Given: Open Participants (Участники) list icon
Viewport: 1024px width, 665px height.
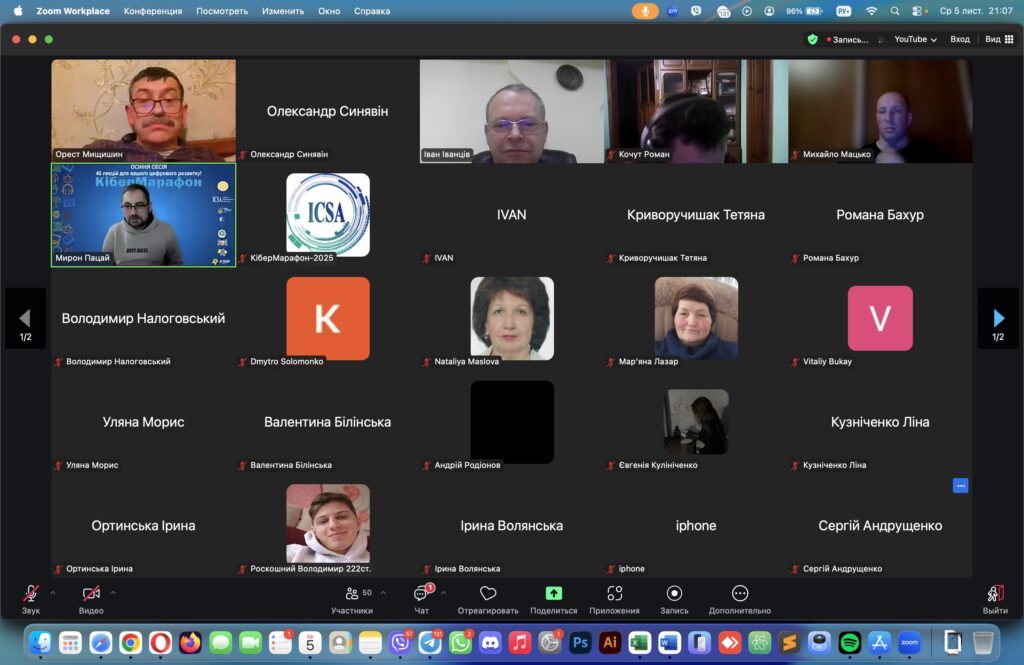Looking at the screenshot, I should pos(352,594).
